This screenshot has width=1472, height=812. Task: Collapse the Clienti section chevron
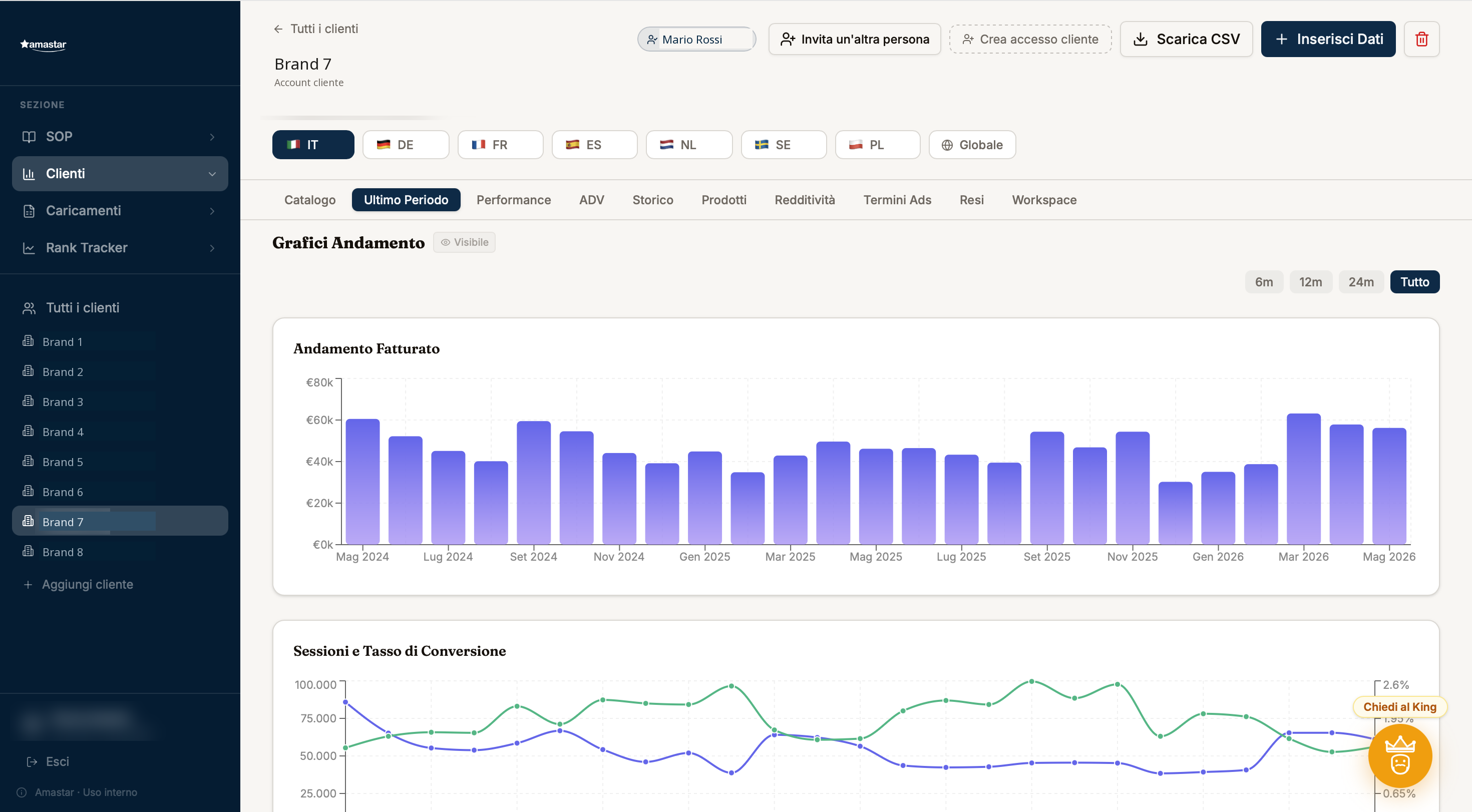[212, 174]
